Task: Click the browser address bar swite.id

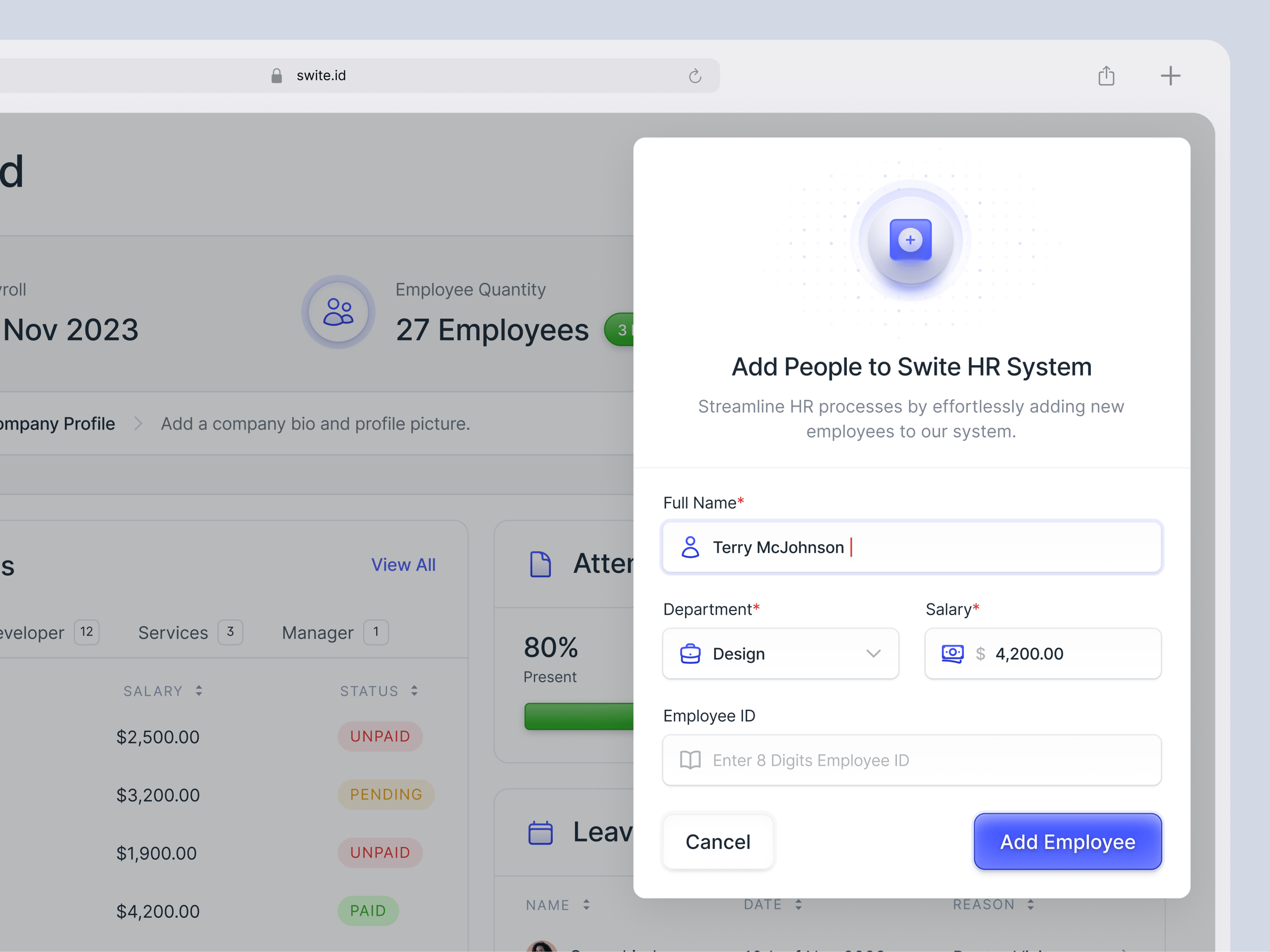Action: [360, 76]
